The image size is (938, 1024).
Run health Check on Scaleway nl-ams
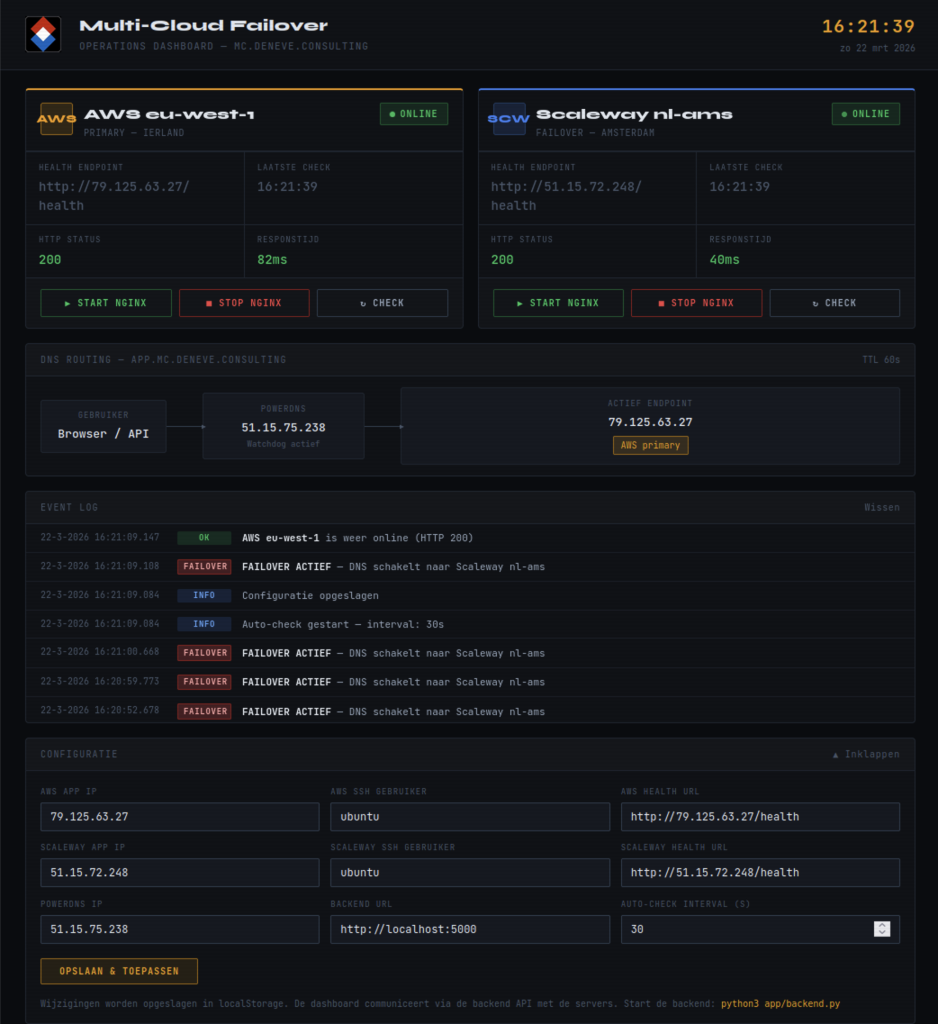(834, 303)
